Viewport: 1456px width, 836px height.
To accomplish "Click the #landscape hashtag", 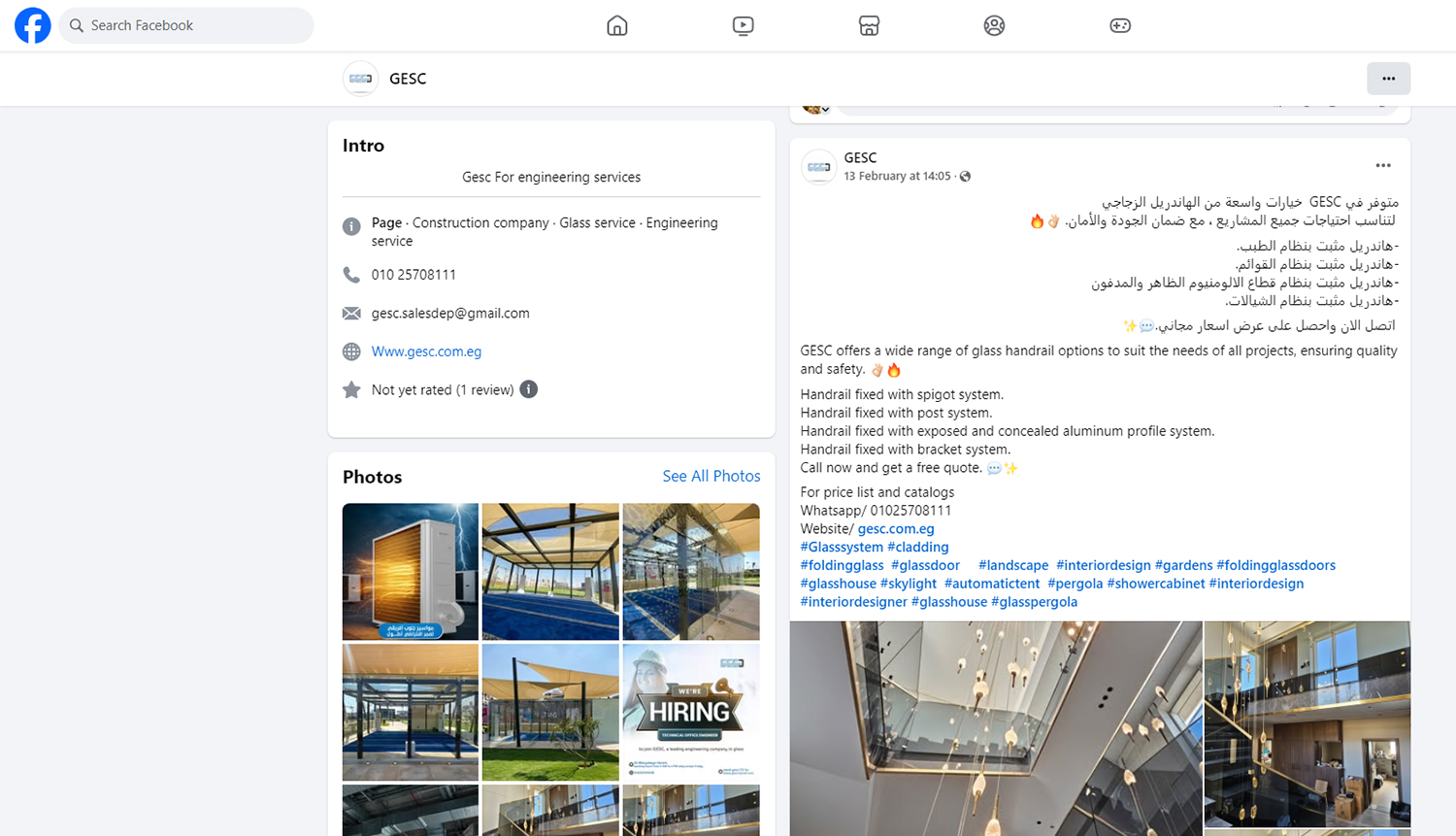I will point(1013,565).
